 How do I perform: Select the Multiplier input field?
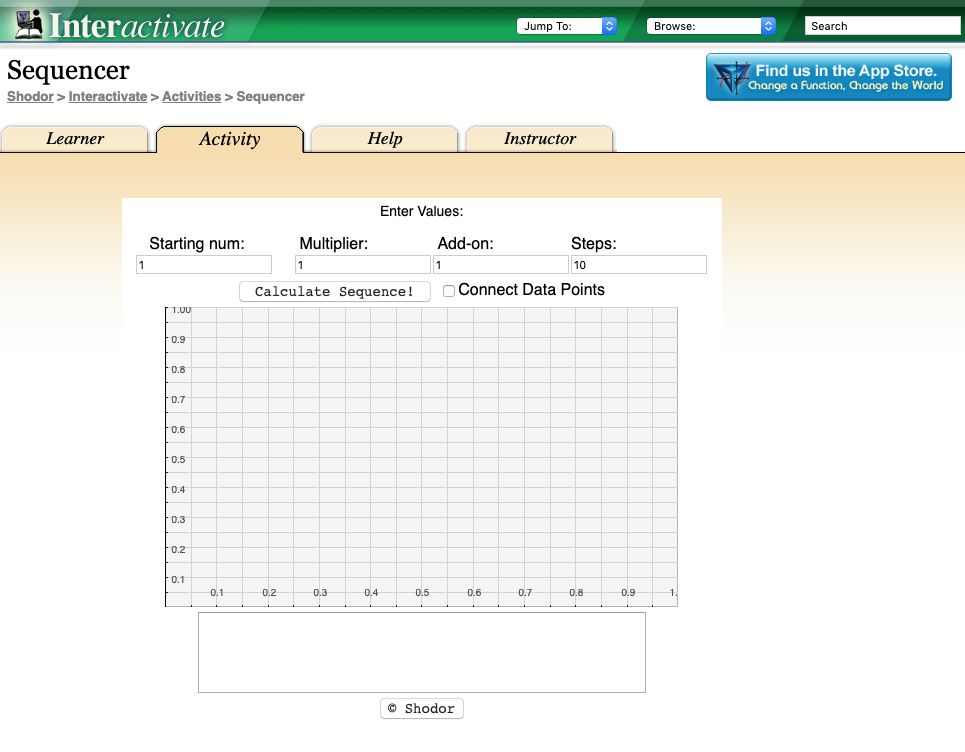coord(363,264)
